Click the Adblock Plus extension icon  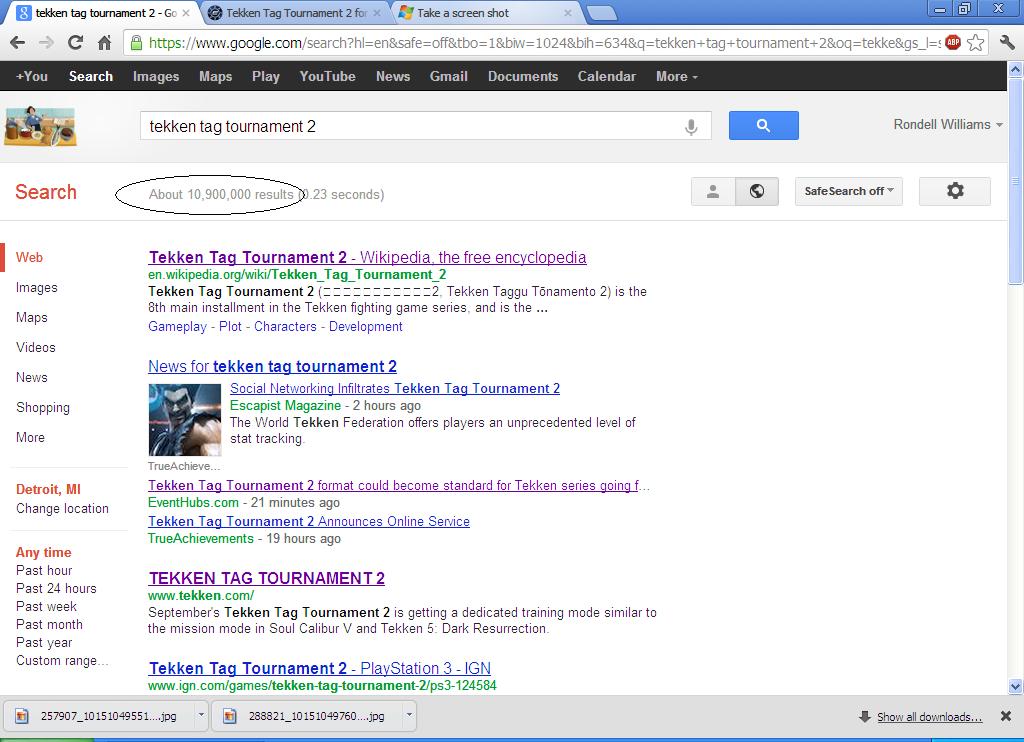coord(953,43)
